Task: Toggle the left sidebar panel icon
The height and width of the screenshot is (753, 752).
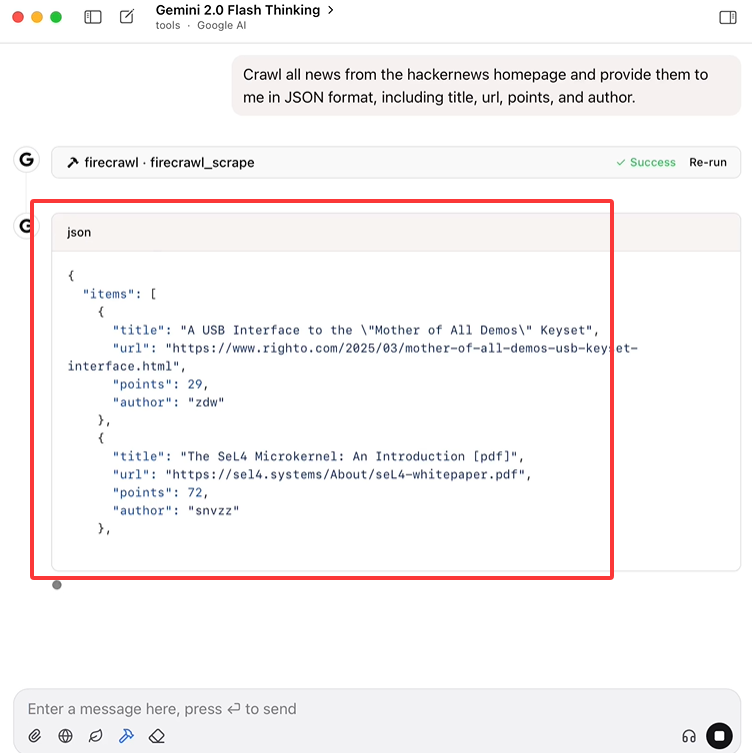Action: pyautogui.click(x=93, y=17)
